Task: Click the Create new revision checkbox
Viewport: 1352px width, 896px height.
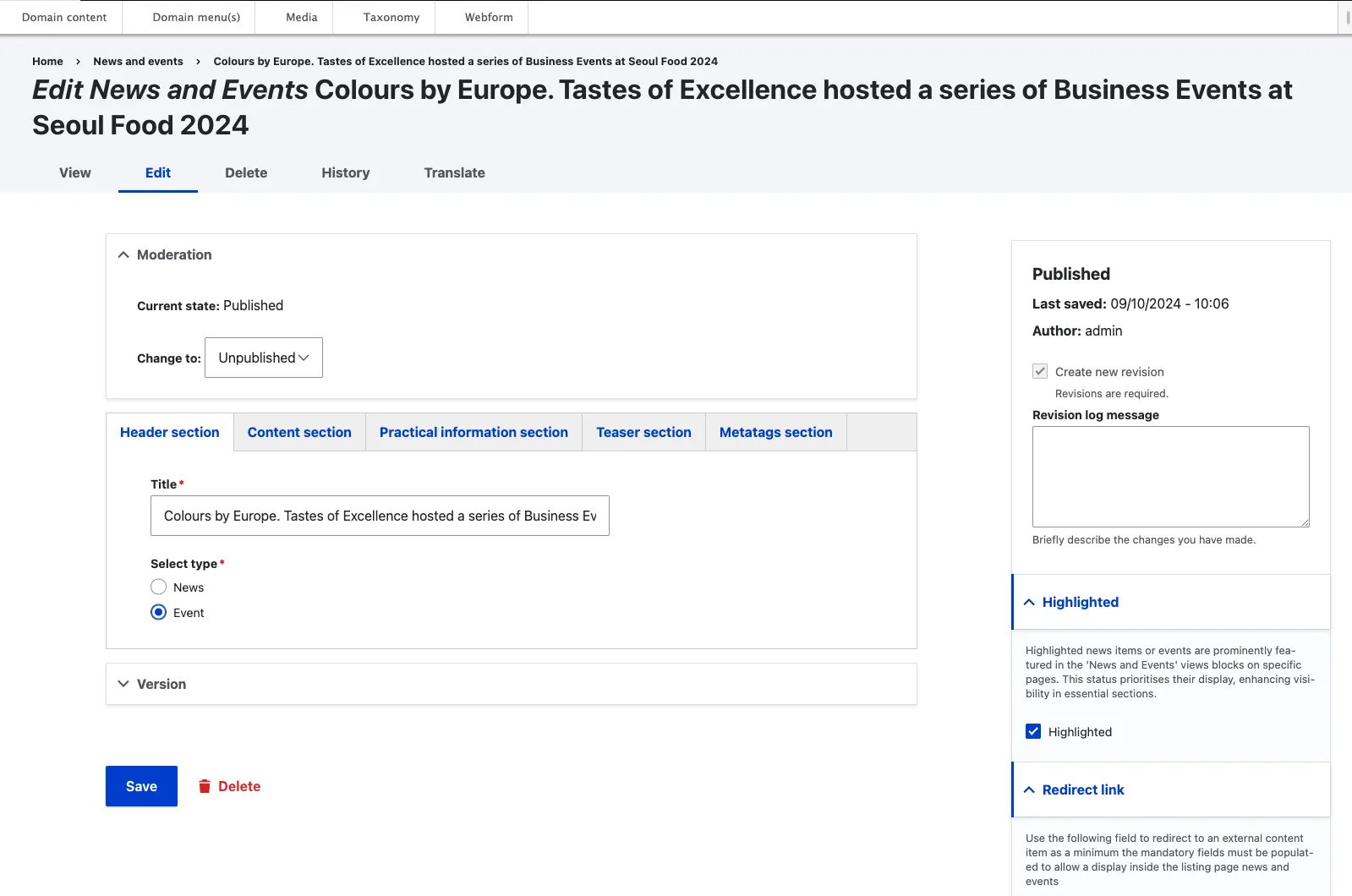Action: pos(1040,371)
